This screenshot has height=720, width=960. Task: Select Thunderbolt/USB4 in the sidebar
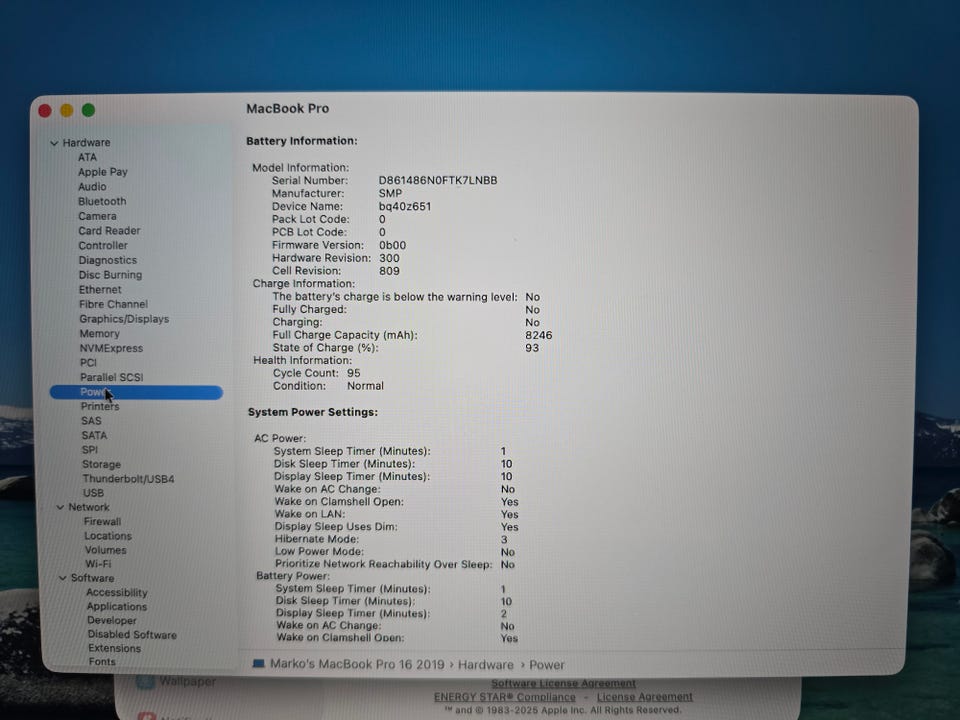[129, 479]
